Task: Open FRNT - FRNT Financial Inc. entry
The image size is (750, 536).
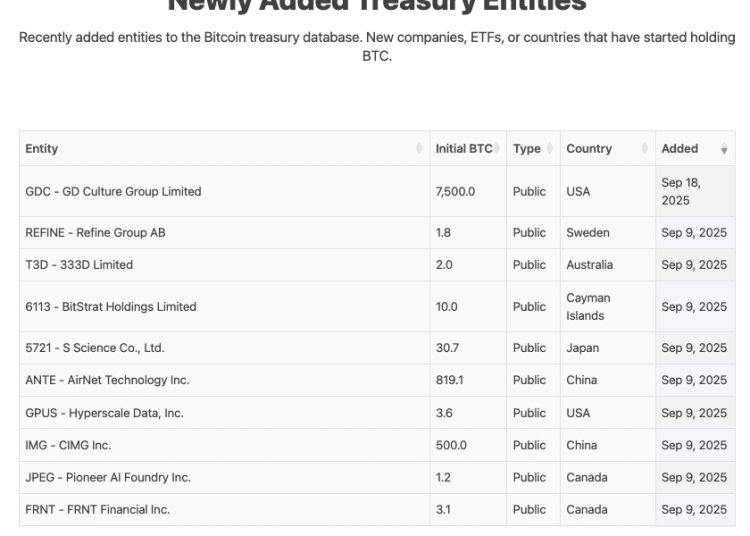Action: tap(97, 510)
